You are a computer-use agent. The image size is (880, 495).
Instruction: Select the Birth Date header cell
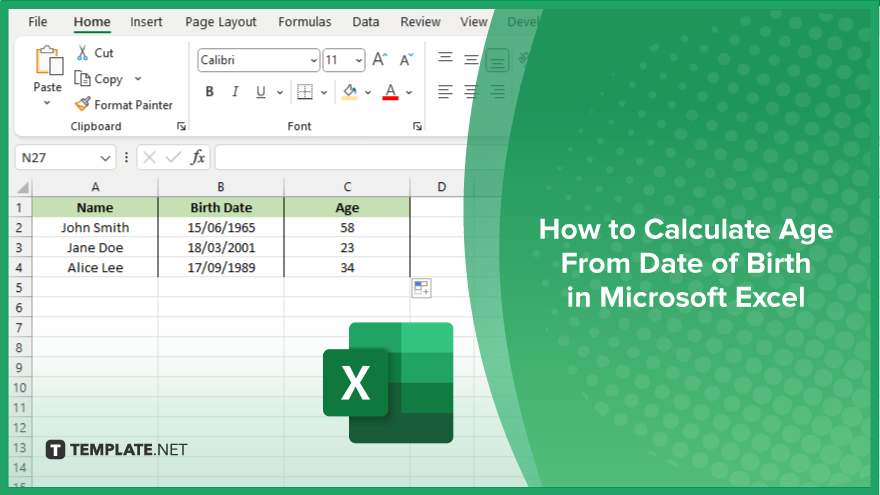221,207
